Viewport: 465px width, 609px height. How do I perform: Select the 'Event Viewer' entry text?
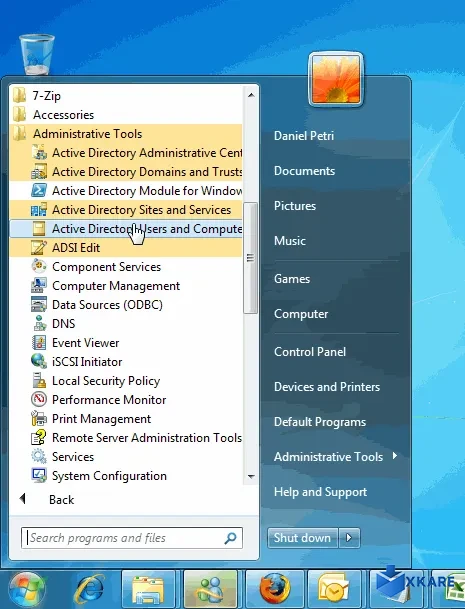tap(86, 343)
